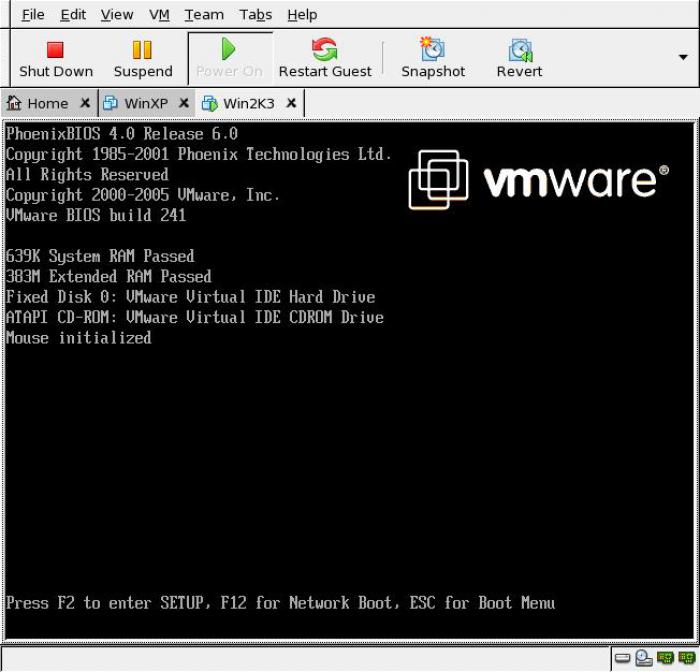Image resolution: width=700 pixels, height=672 pixels.
Task: Click the 'Fixed Disk 0' hard drive line
Action: click(191, 297)
